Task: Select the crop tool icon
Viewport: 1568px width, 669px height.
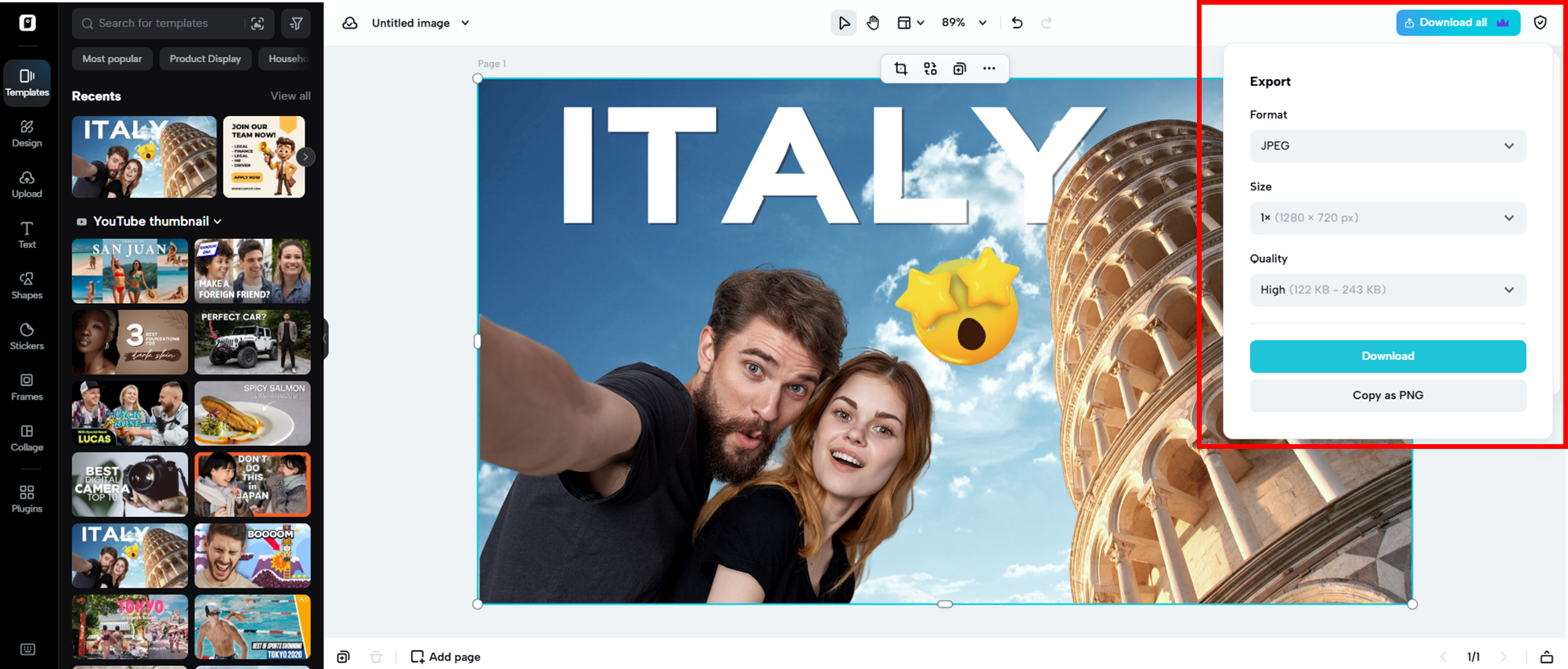Action: coord(900,69)
